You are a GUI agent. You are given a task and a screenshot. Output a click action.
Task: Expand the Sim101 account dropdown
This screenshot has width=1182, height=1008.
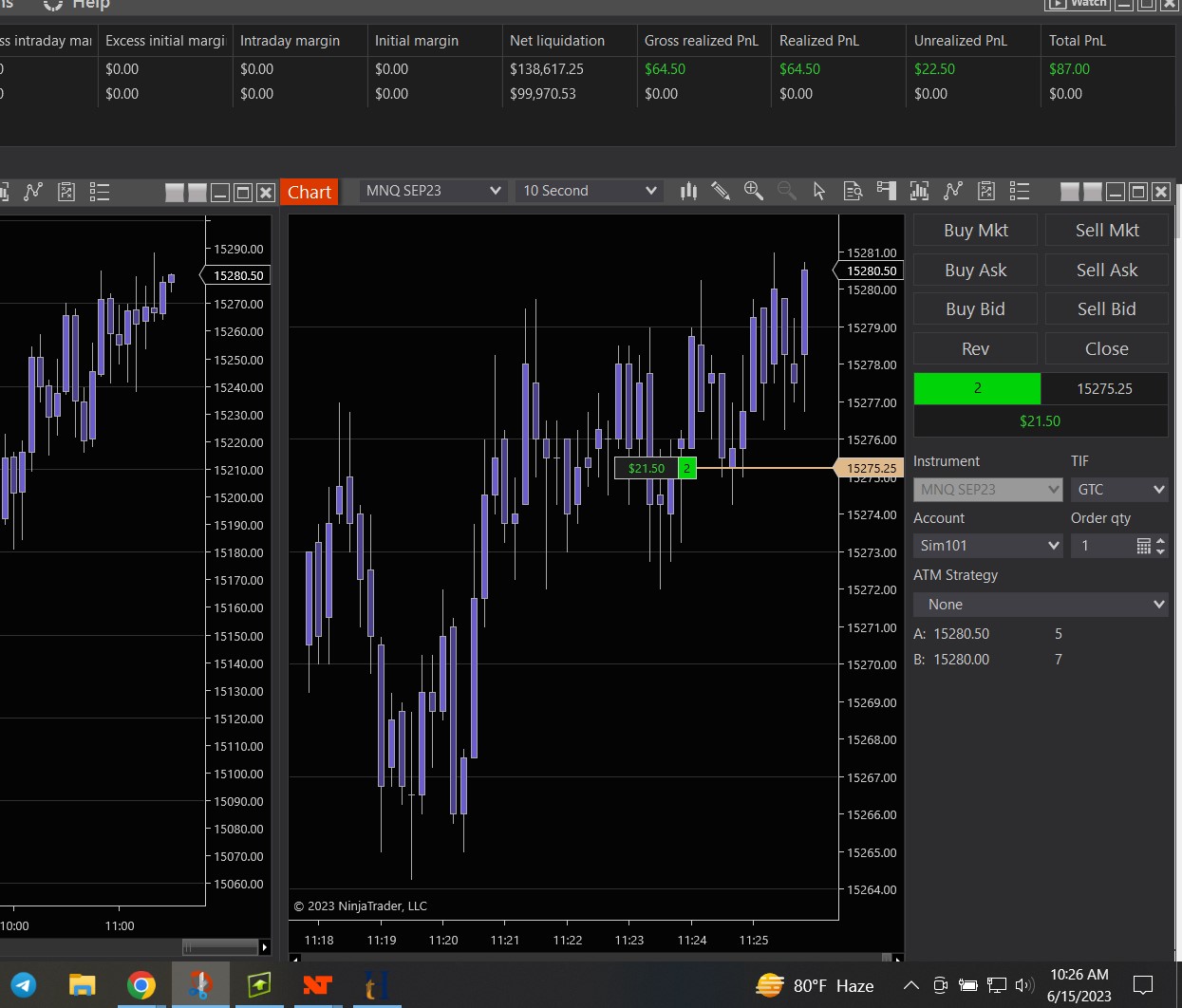pos(987,546)
